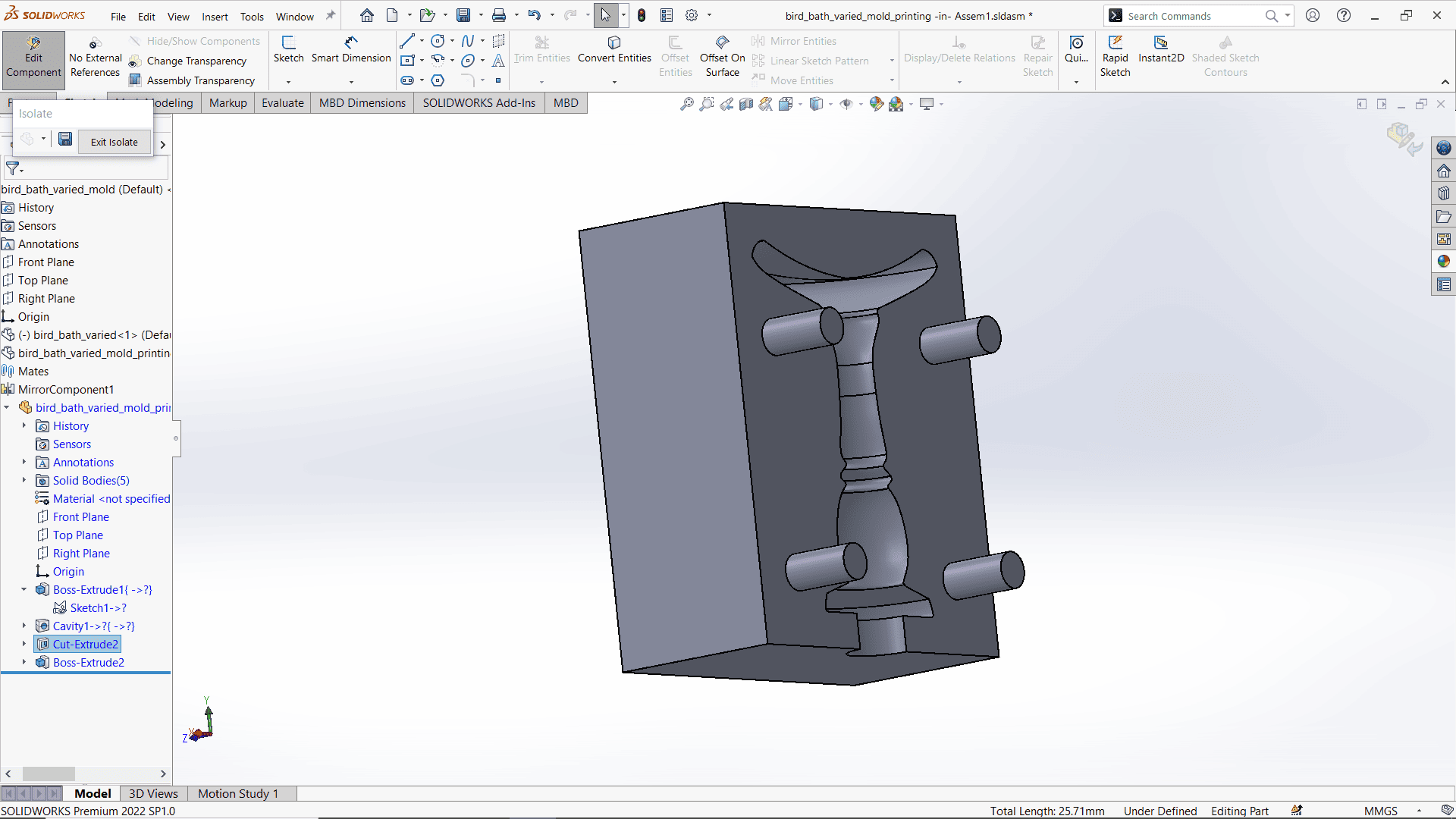The width and height of the screenshot is (1456, 819).
Task: Open SOLIDWORKS Add-Ins tab
Action: [479, 103]
